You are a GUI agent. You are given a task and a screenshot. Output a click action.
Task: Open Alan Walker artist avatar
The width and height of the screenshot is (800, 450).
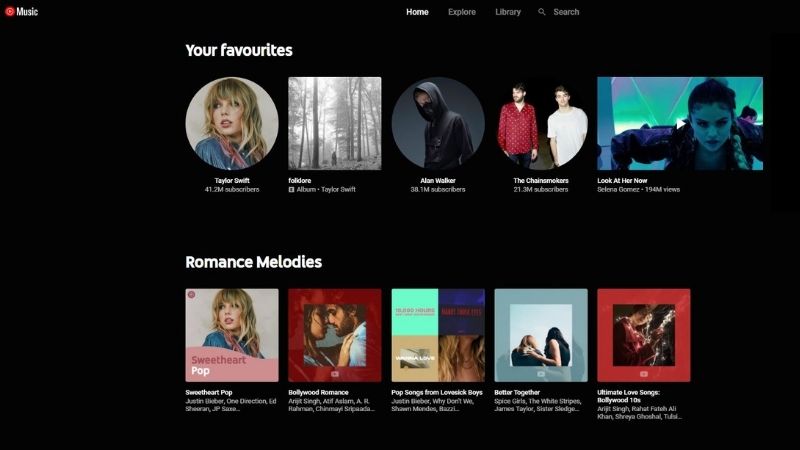pyautogui.click(x=438, y=123)
